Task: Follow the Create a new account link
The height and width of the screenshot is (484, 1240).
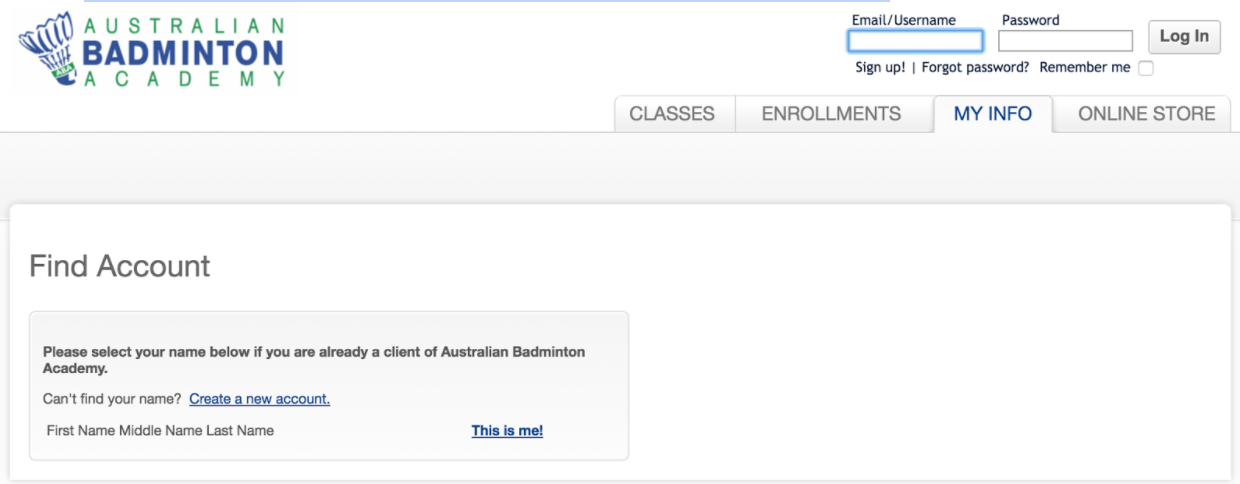Action: (x=260, y=399)
